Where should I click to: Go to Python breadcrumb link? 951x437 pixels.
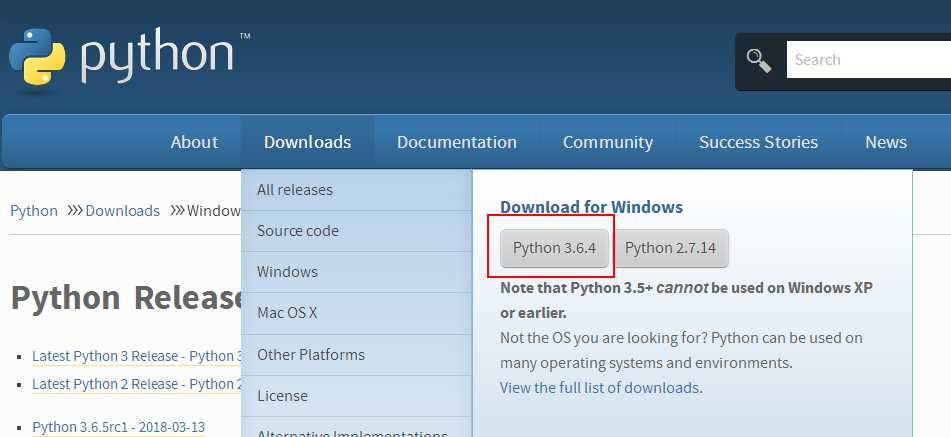[x=34, y=211]
